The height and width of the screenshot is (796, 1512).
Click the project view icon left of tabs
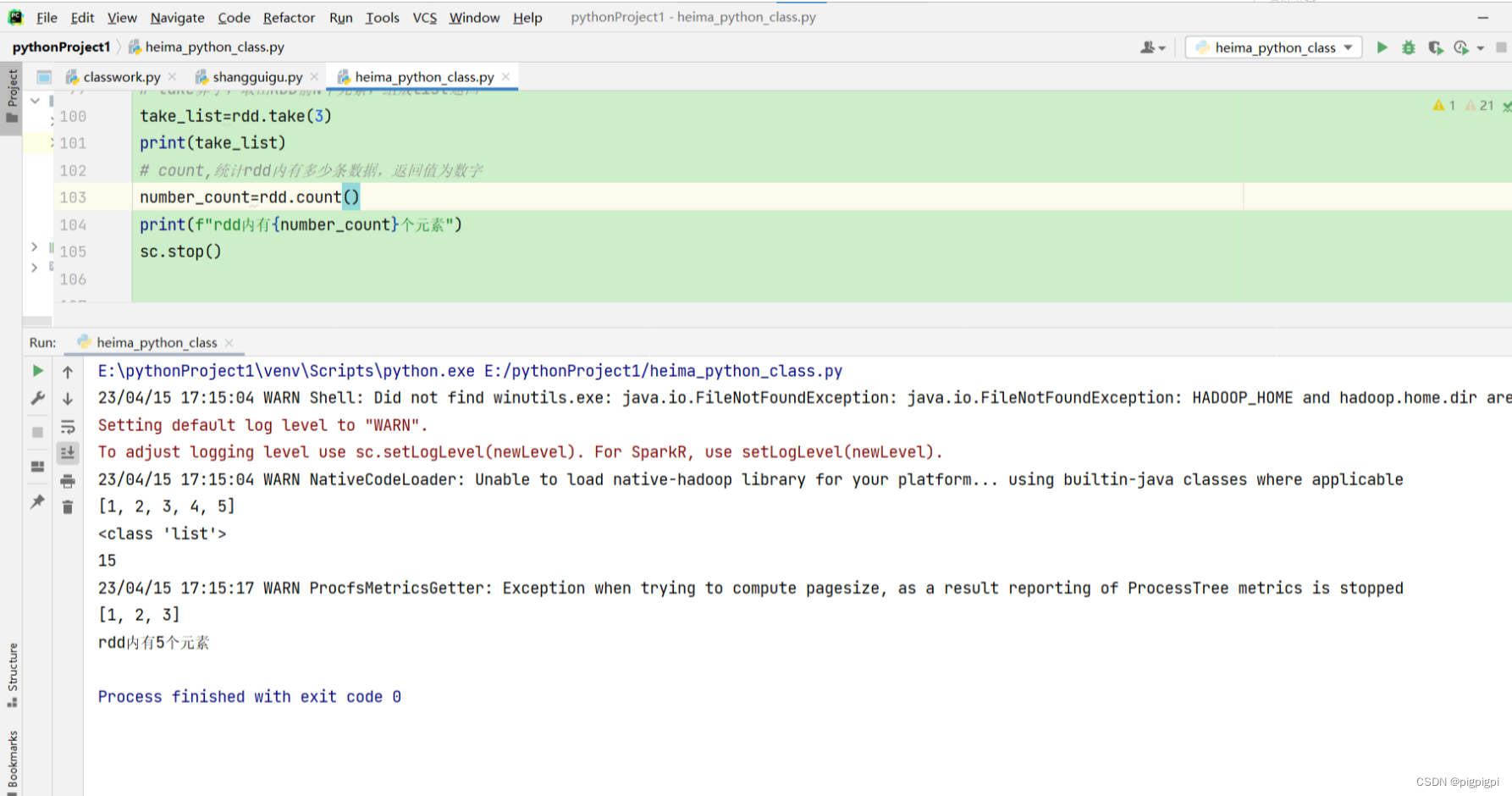[44, 77]
